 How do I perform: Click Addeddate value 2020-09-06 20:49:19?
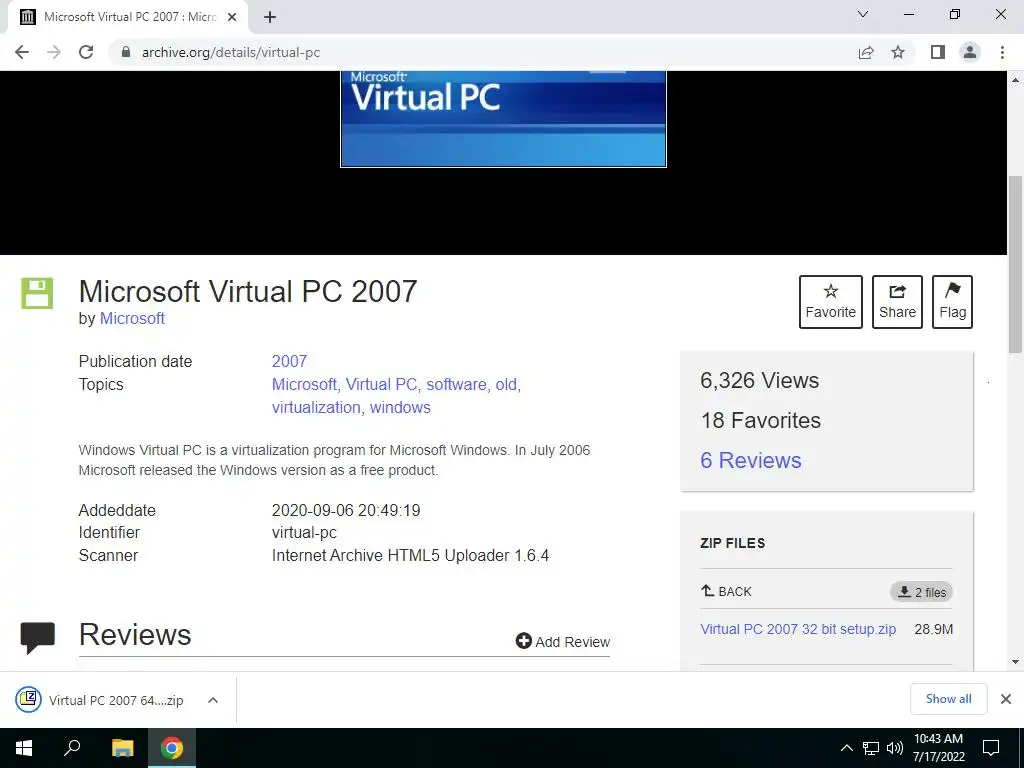click(x=346, y=510)
